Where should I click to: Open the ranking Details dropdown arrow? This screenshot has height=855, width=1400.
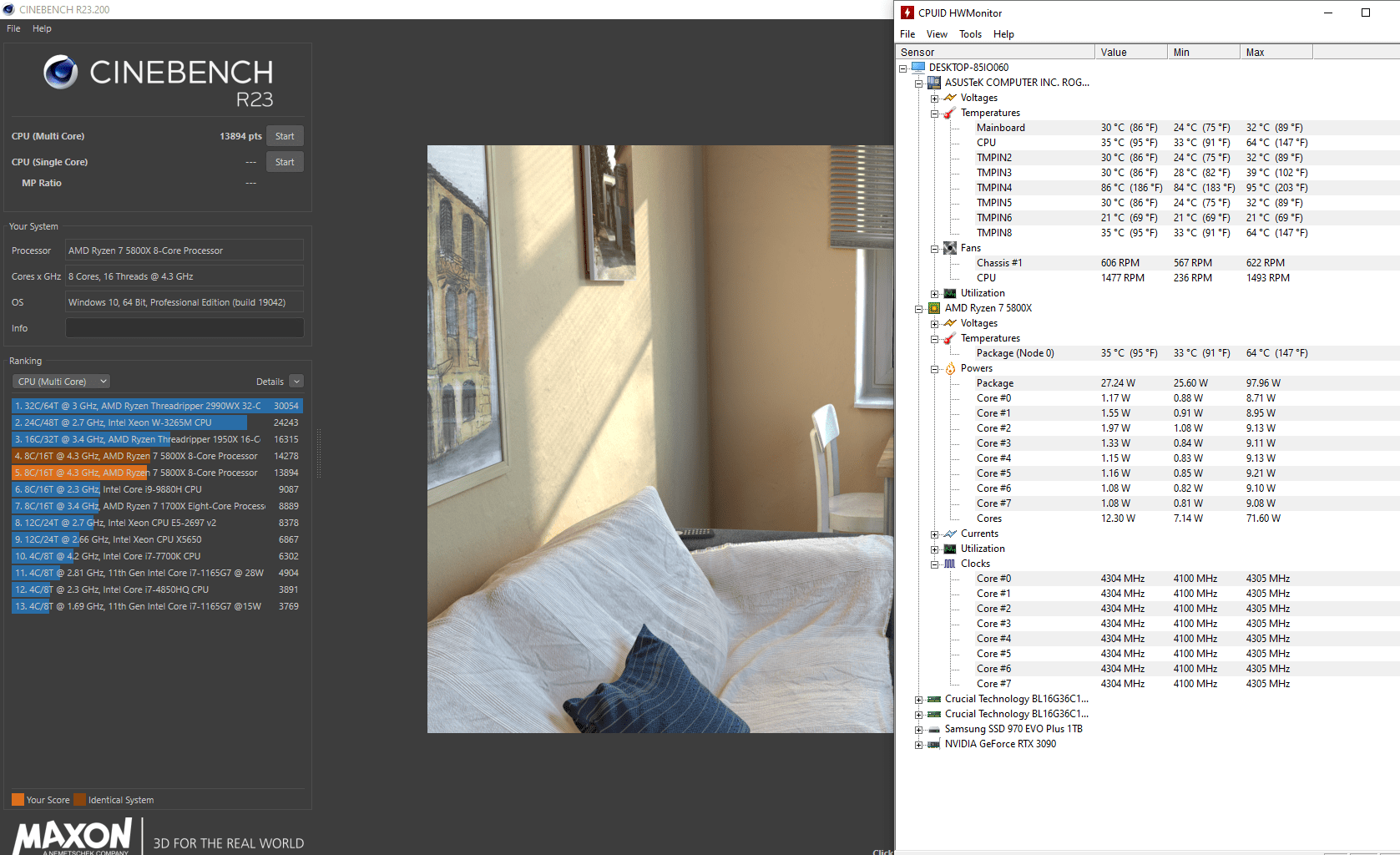click(x=296, y=382)
